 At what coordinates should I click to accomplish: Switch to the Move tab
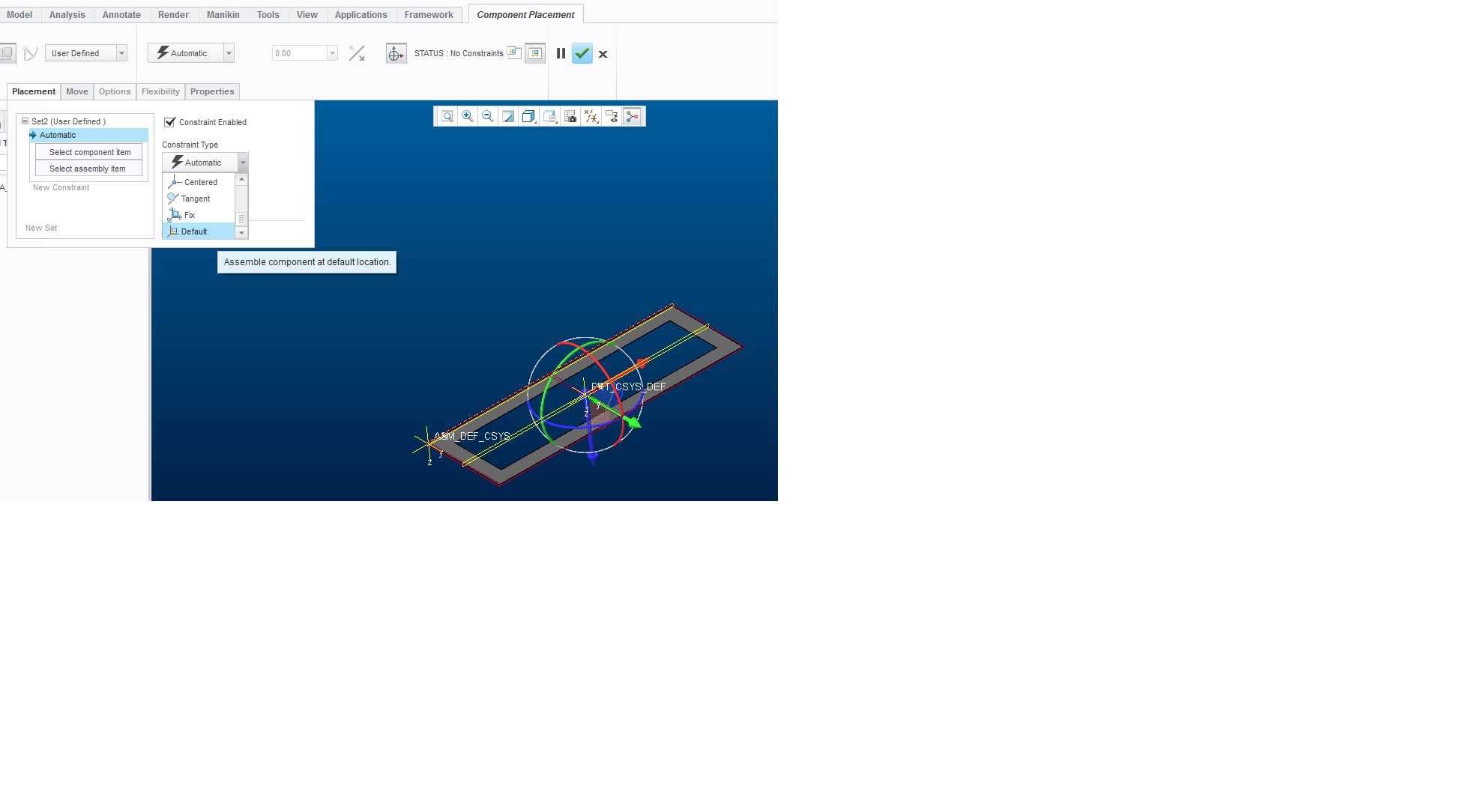point(77,91)
